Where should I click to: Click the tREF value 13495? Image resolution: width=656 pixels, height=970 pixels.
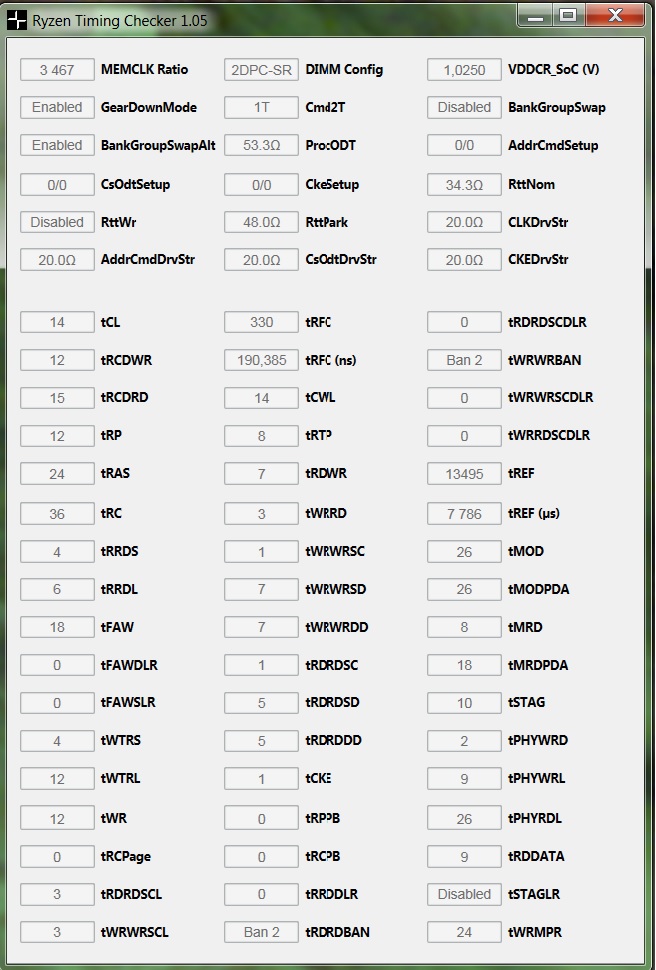click(x=464, y=474)
